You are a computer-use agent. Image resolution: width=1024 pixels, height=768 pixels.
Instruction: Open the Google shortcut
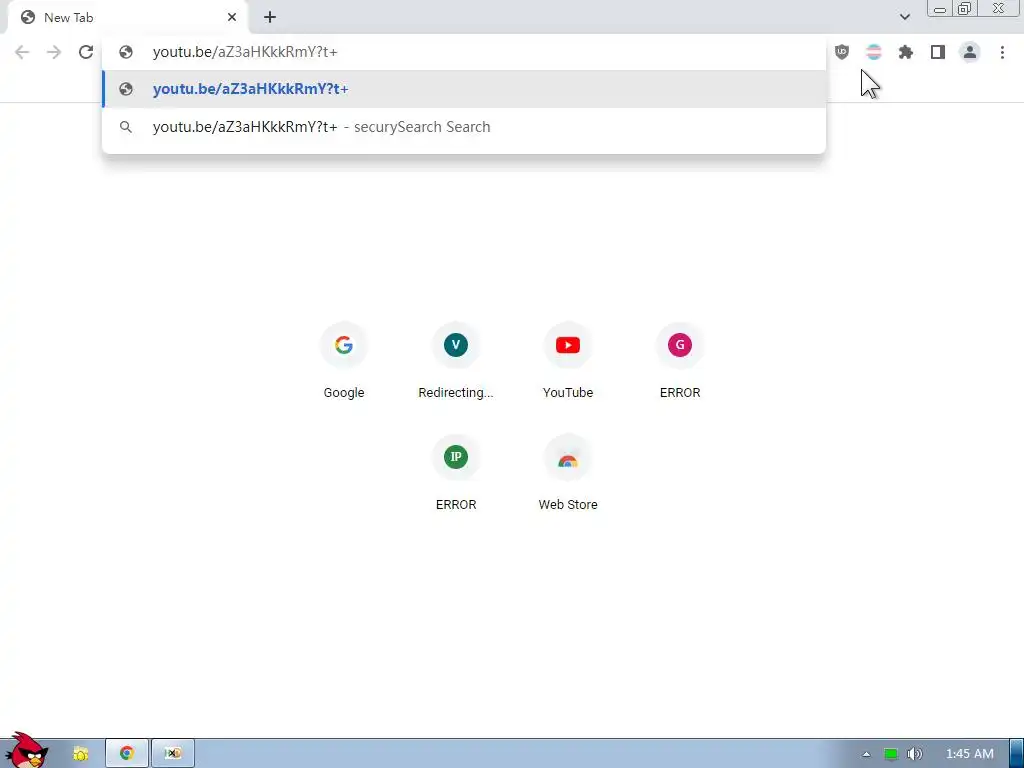tap(344, 362)
